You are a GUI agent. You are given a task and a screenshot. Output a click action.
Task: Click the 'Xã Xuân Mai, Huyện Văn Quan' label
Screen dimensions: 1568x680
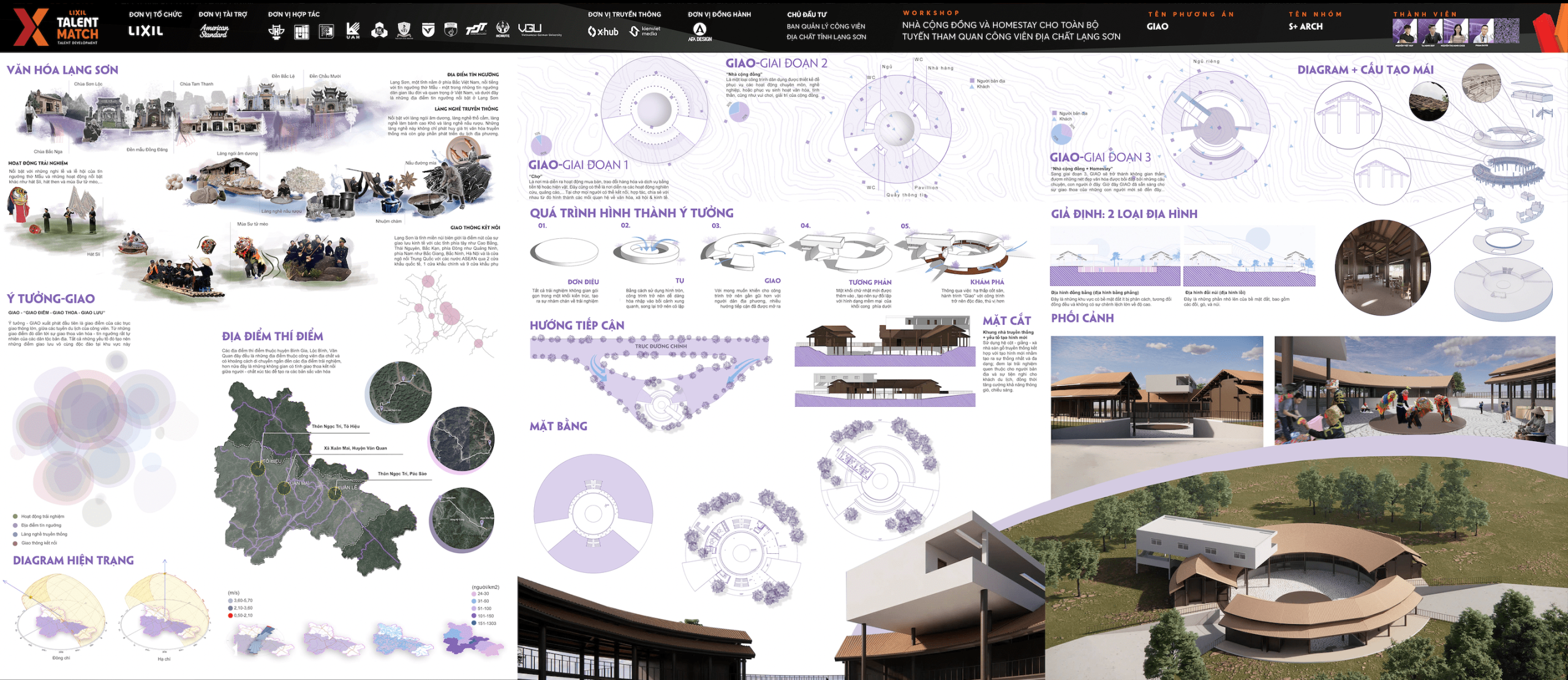[x=355, y=448]
